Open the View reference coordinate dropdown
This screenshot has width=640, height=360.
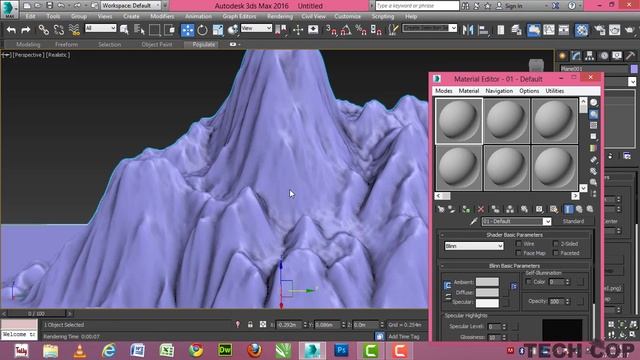256,28
